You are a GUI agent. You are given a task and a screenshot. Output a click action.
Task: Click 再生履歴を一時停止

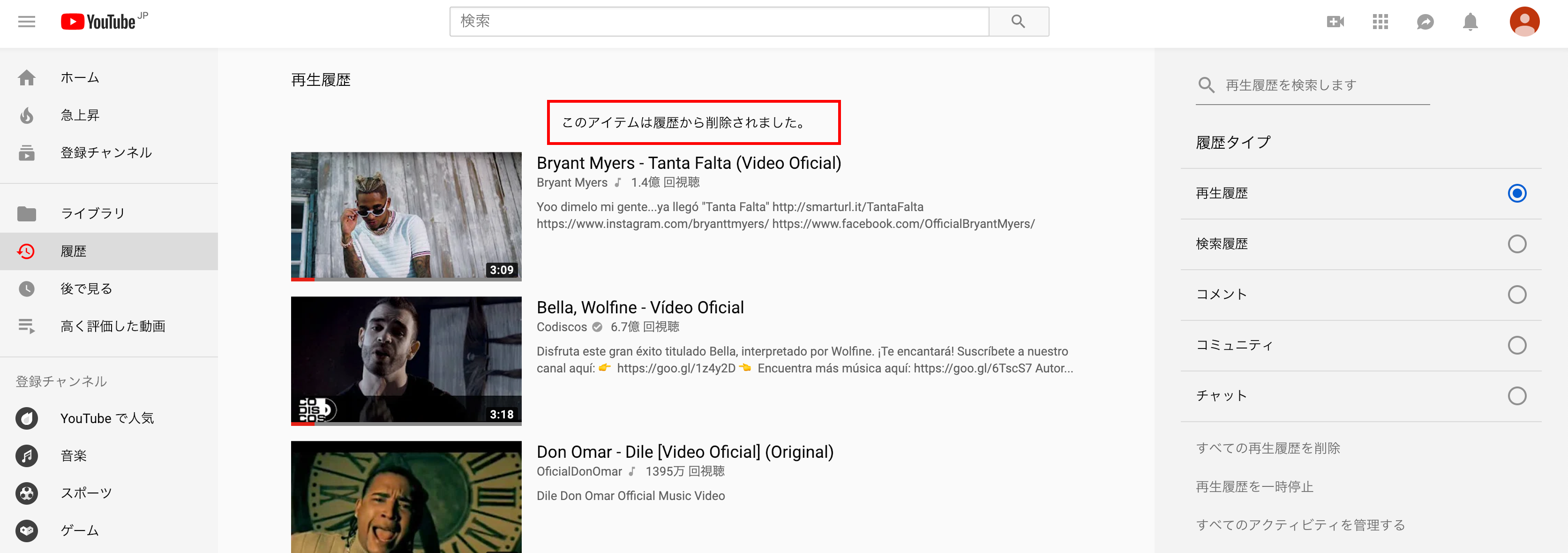click(1254, 486)
